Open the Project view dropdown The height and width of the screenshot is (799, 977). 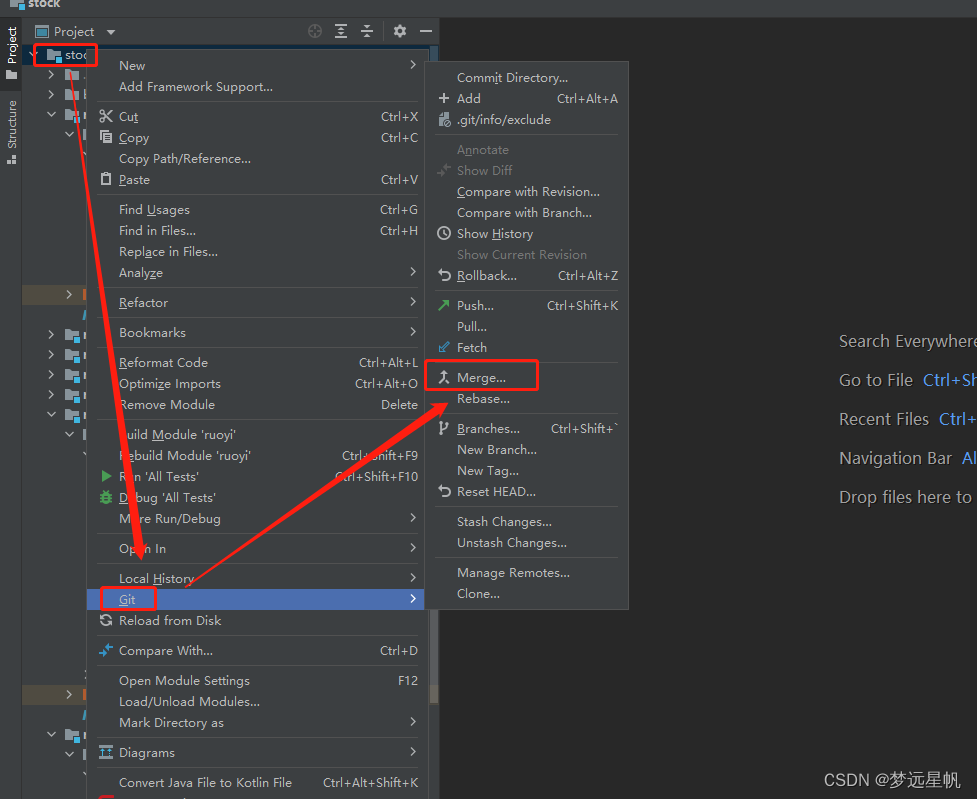click(111, 32)
